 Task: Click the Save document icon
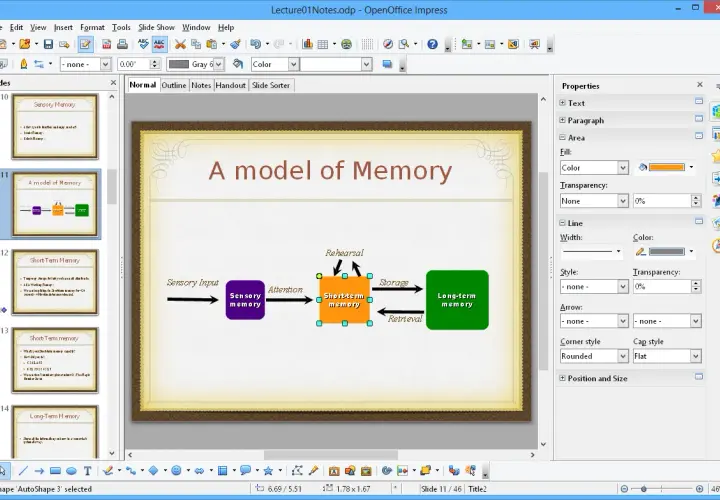48,44
